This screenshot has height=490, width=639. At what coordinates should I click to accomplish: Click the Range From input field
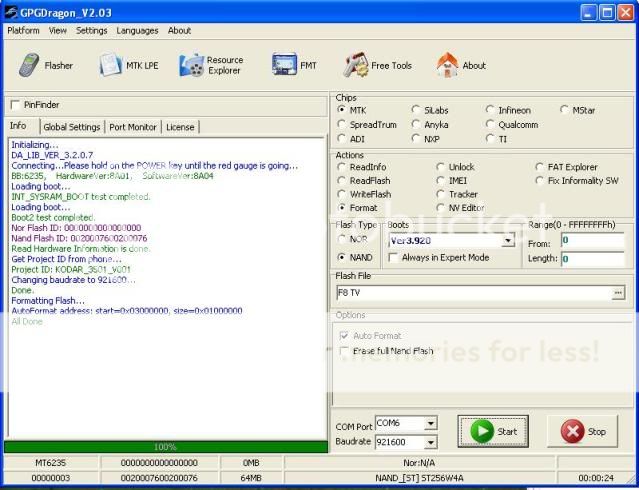[593, 241]
